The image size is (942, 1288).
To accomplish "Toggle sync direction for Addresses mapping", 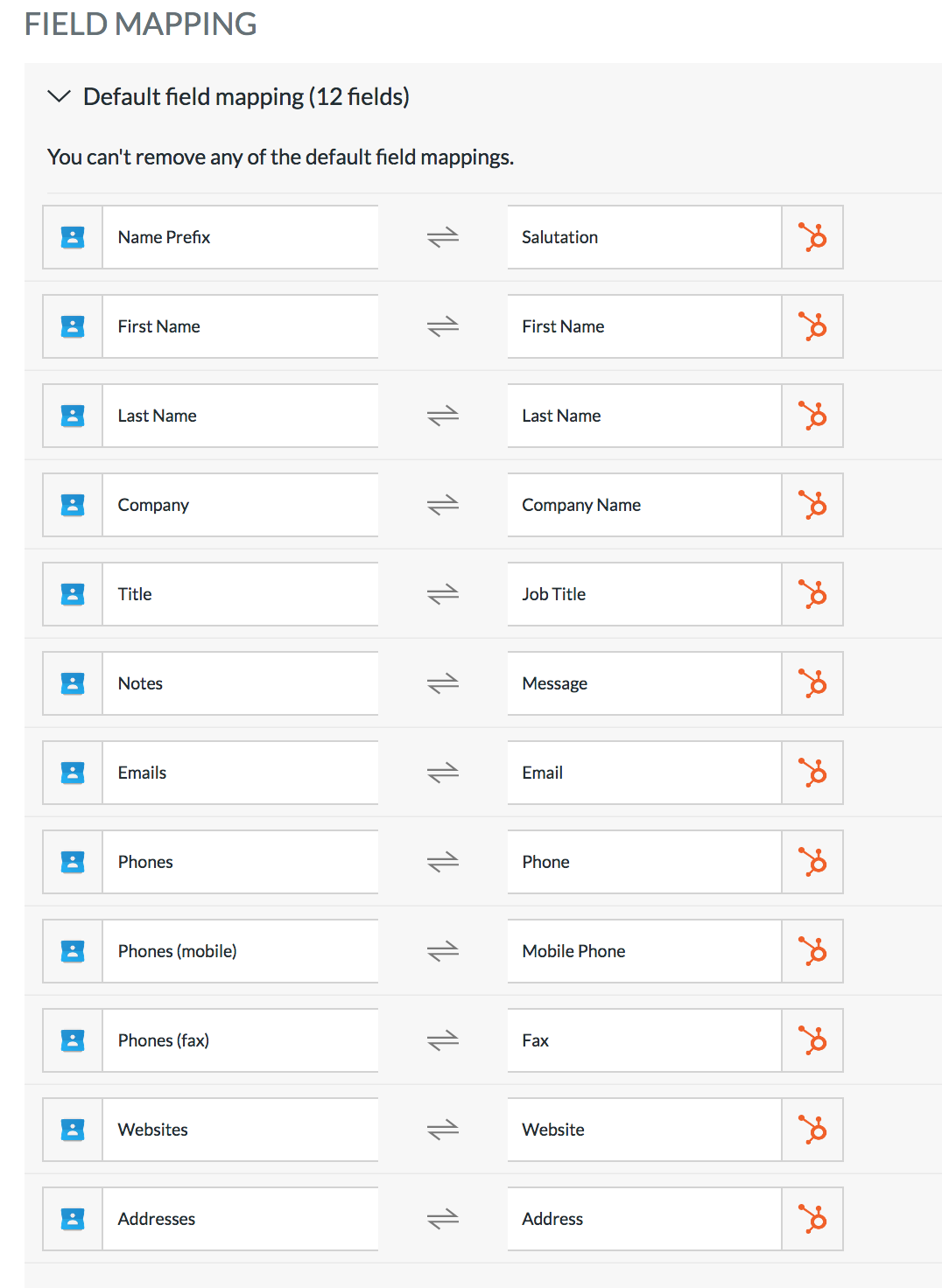I will (x=442, y=1218).
